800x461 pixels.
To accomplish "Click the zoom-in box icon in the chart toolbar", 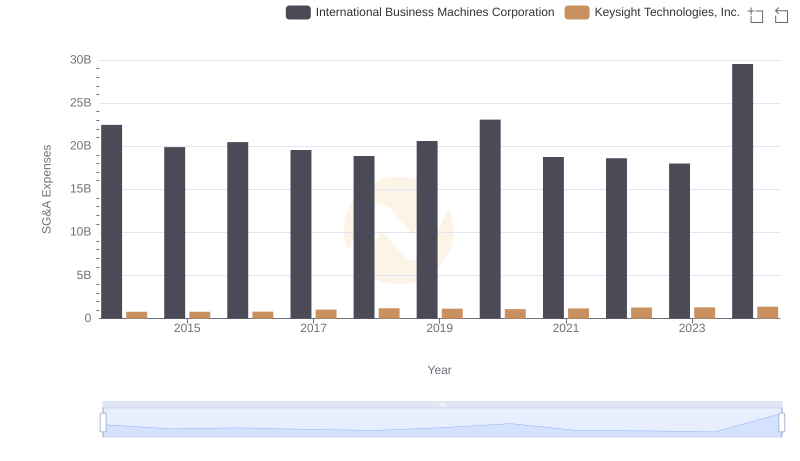I will coord(756,15).
